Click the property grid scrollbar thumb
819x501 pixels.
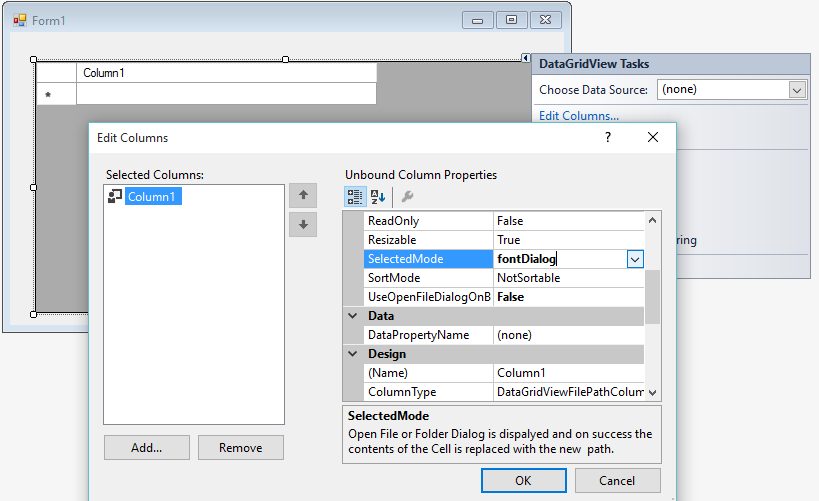pyautogui.click(x=652, y=296)
